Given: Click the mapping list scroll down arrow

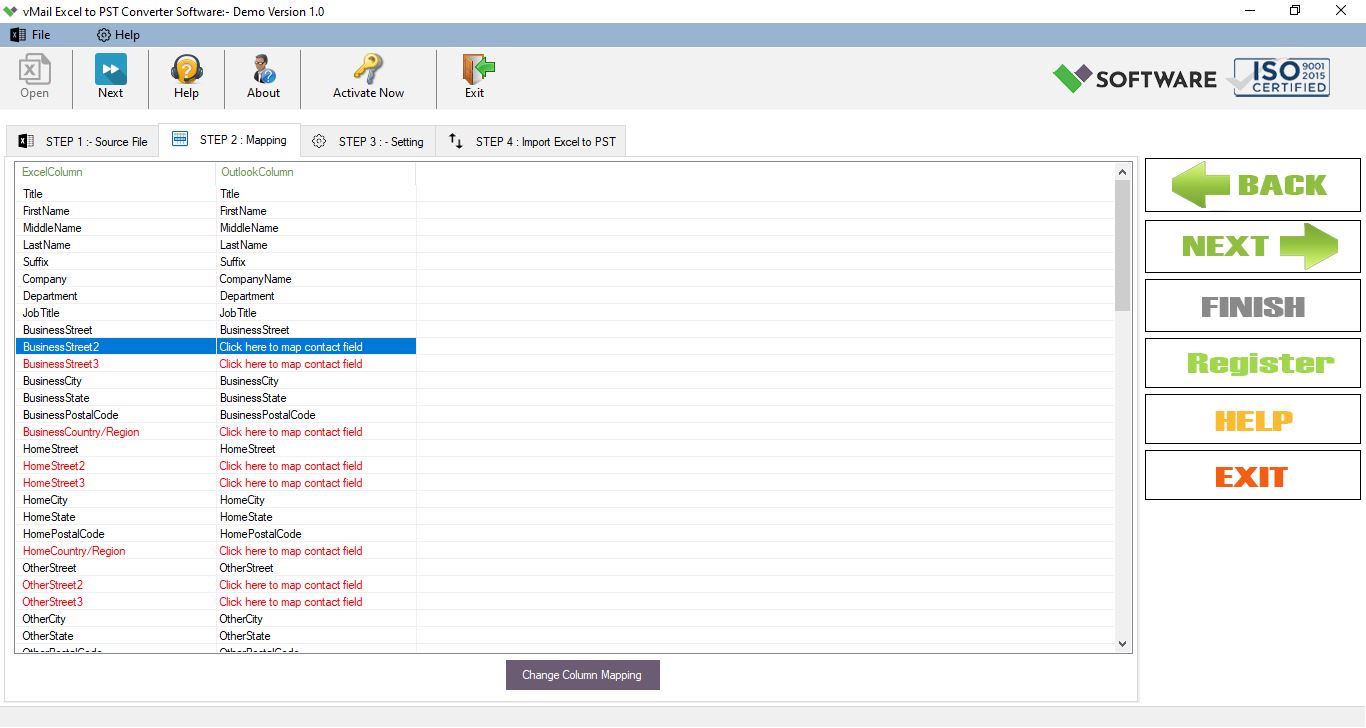Looking at the screenshot, I should (1123, 644).
